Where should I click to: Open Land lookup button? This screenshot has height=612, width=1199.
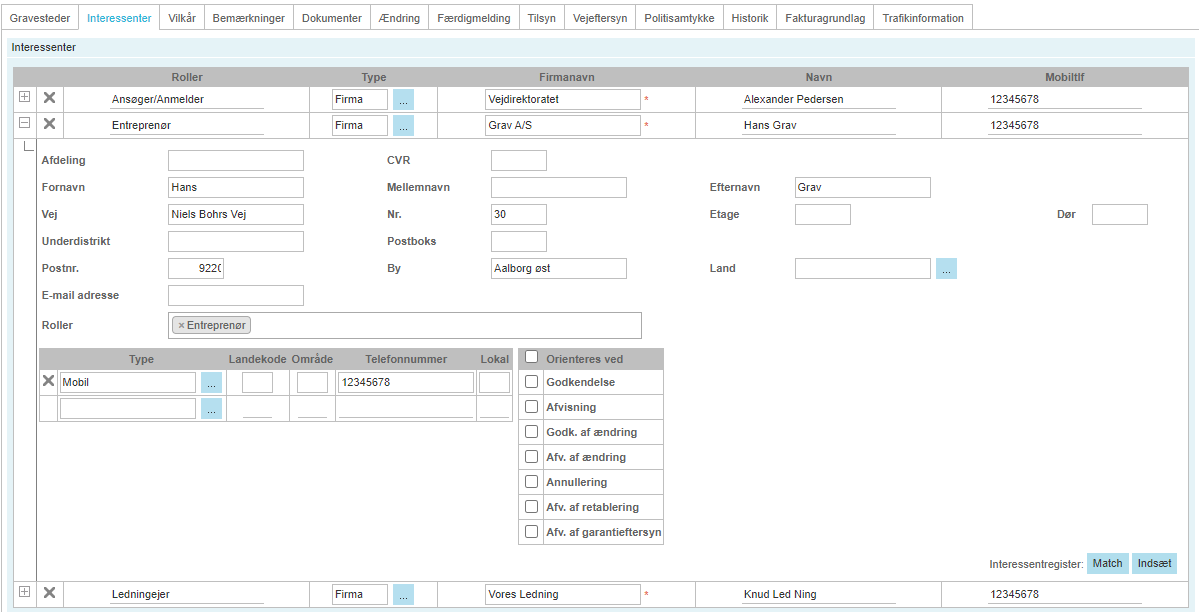point(946,268)
